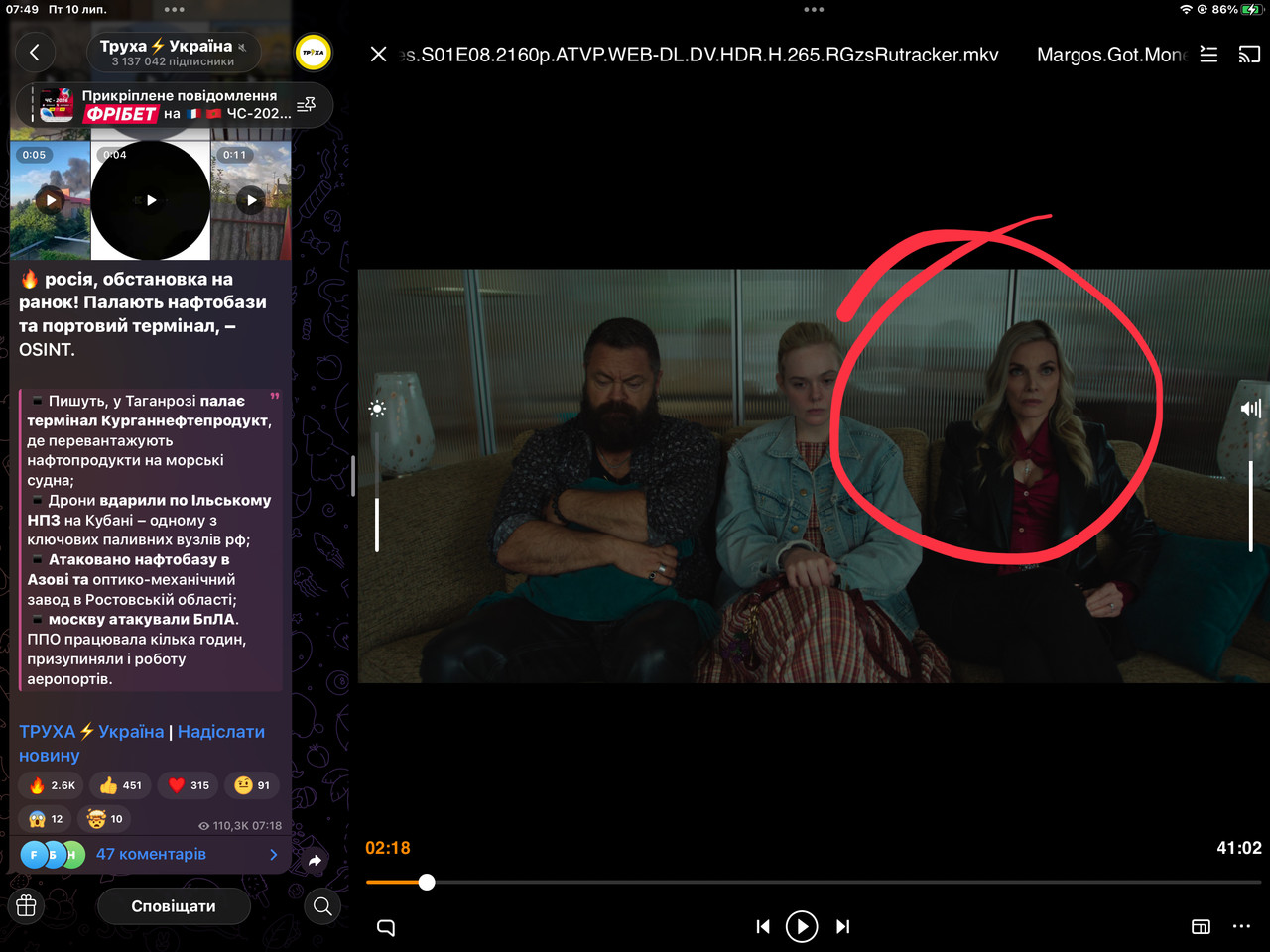This screenshot has height=952, width=1270.
Task: Resume video with play button
Action: tap(802, 926)
